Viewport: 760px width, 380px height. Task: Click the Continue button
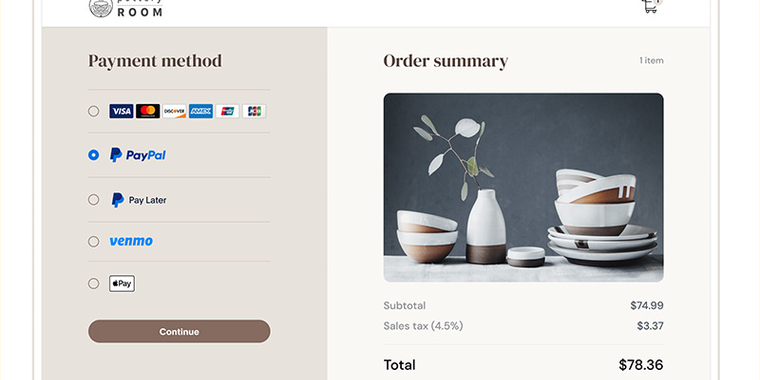pyautogui.click(x=179, y=332)
